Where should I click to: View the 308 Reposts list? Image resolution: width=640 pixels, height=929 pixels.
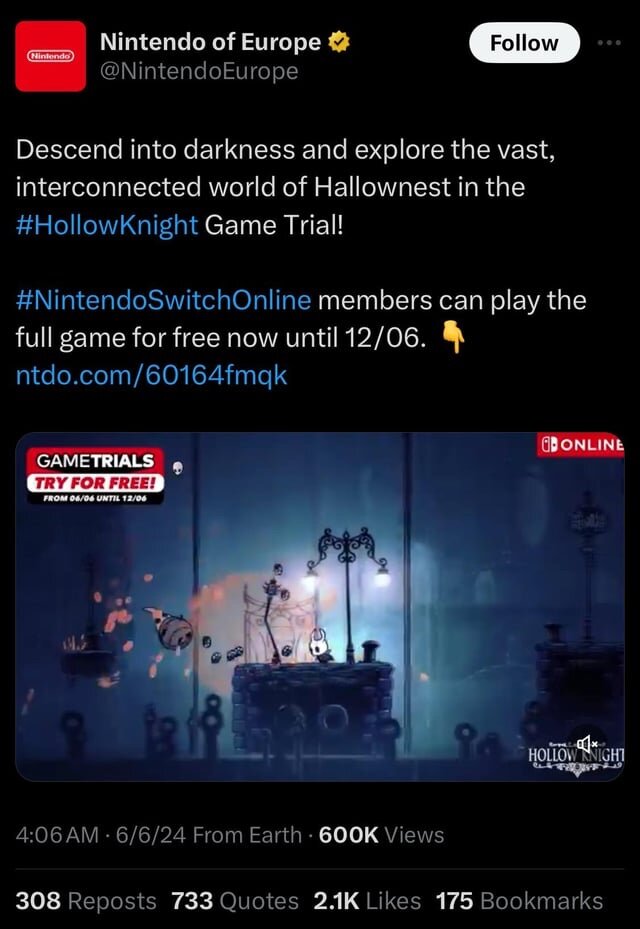pos(86,901)
